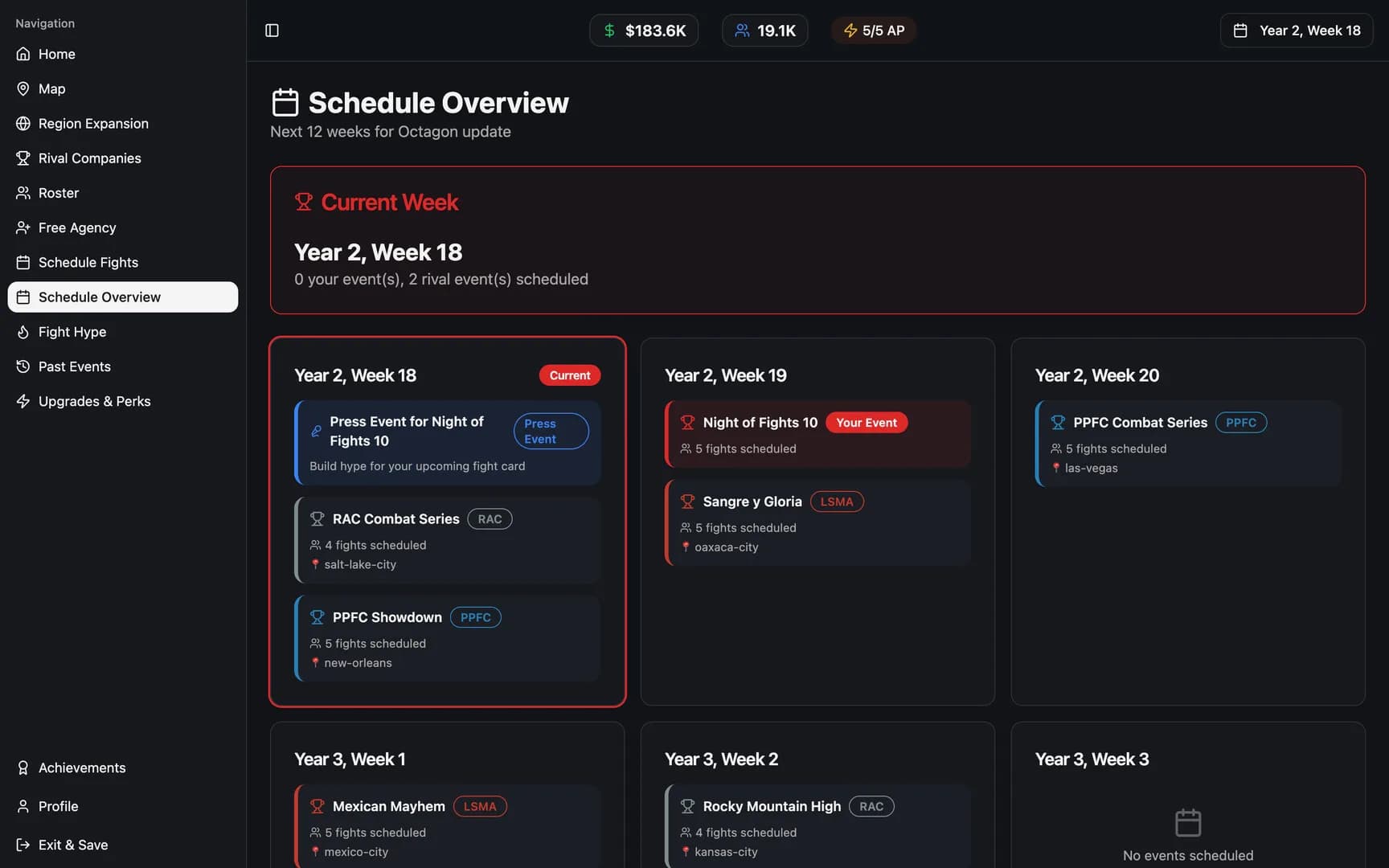1389x868 pixels.
Task: Open the Sangre y Gloria event card
Action: (817, 523)
